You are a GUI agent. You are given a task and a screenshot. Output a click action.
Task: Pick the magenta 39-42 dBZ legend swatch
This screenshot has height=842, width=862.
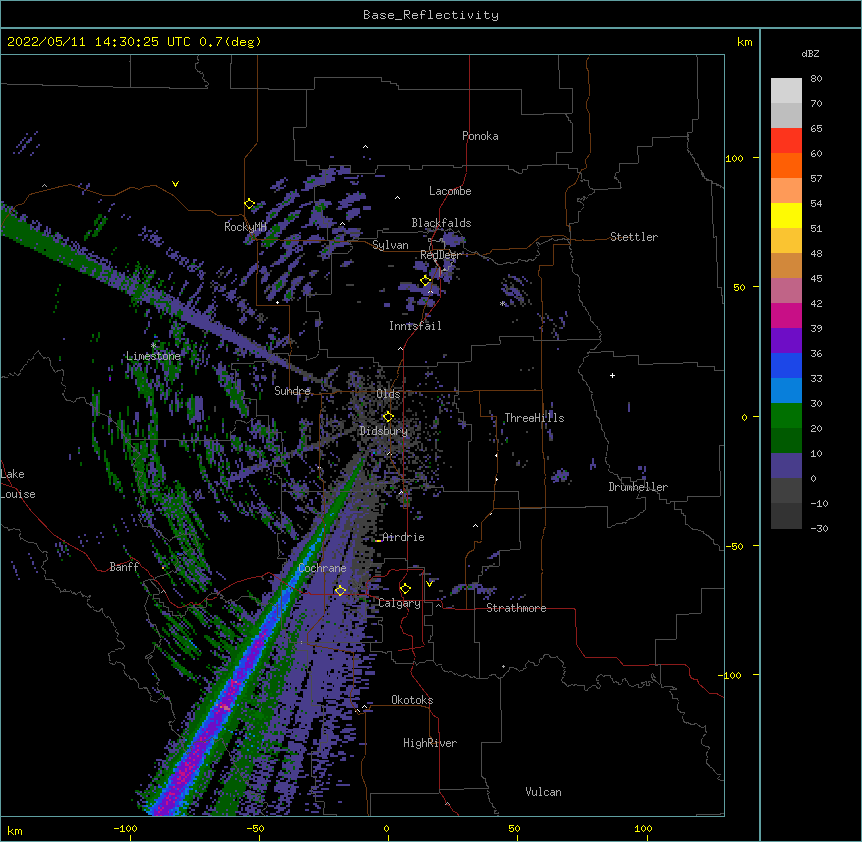tap(786, 315)
